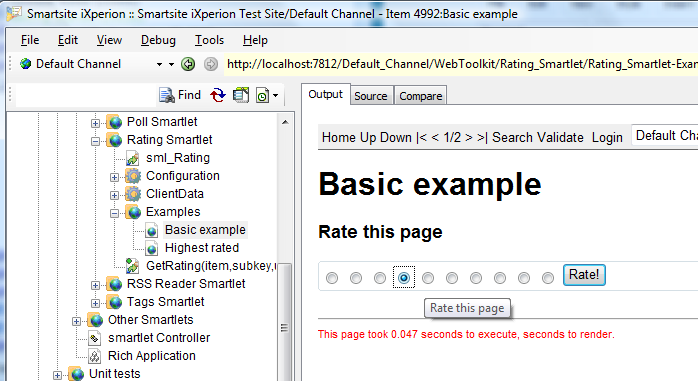Screen dimensions: 698x381
Task: Open the clock icon dropdown arrow
Action: tap(276, 96)
